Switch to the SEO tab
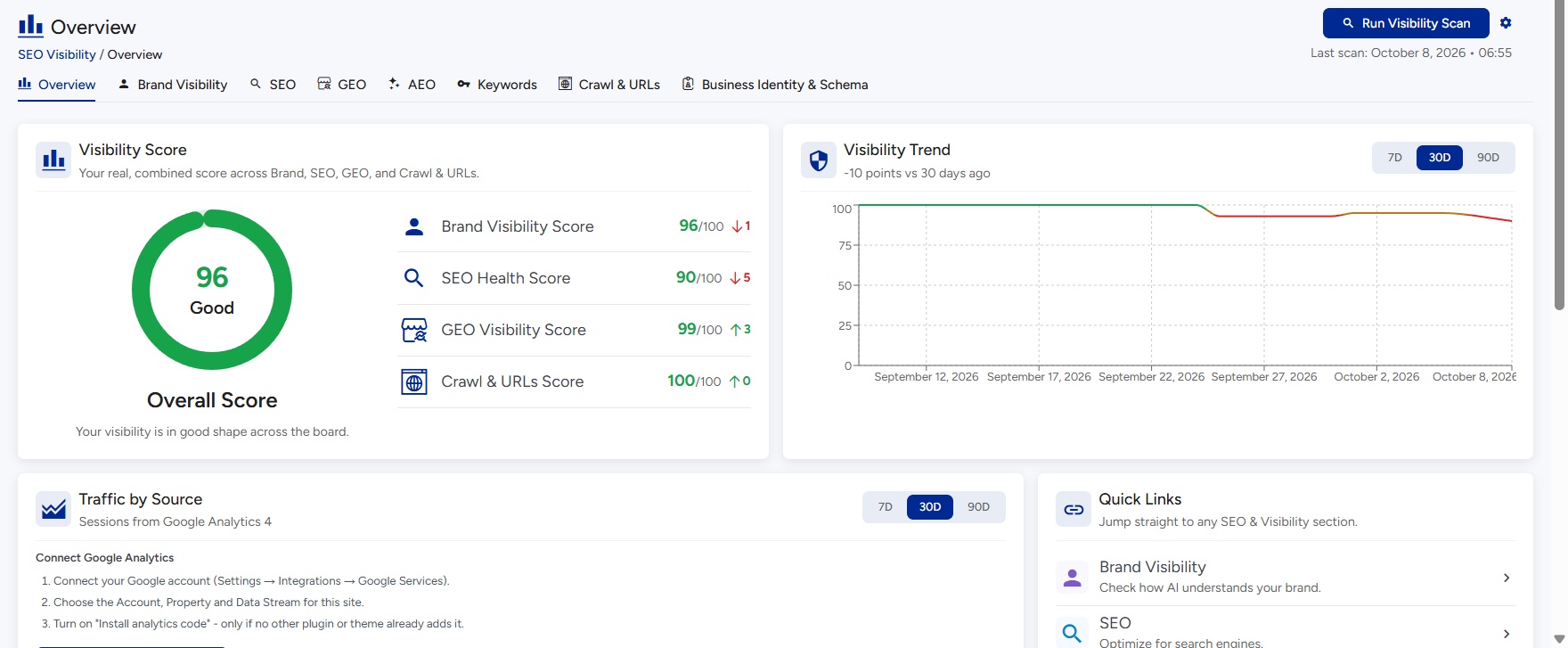The width and height of the screenshot is (1568, 648). pos(273,85)
